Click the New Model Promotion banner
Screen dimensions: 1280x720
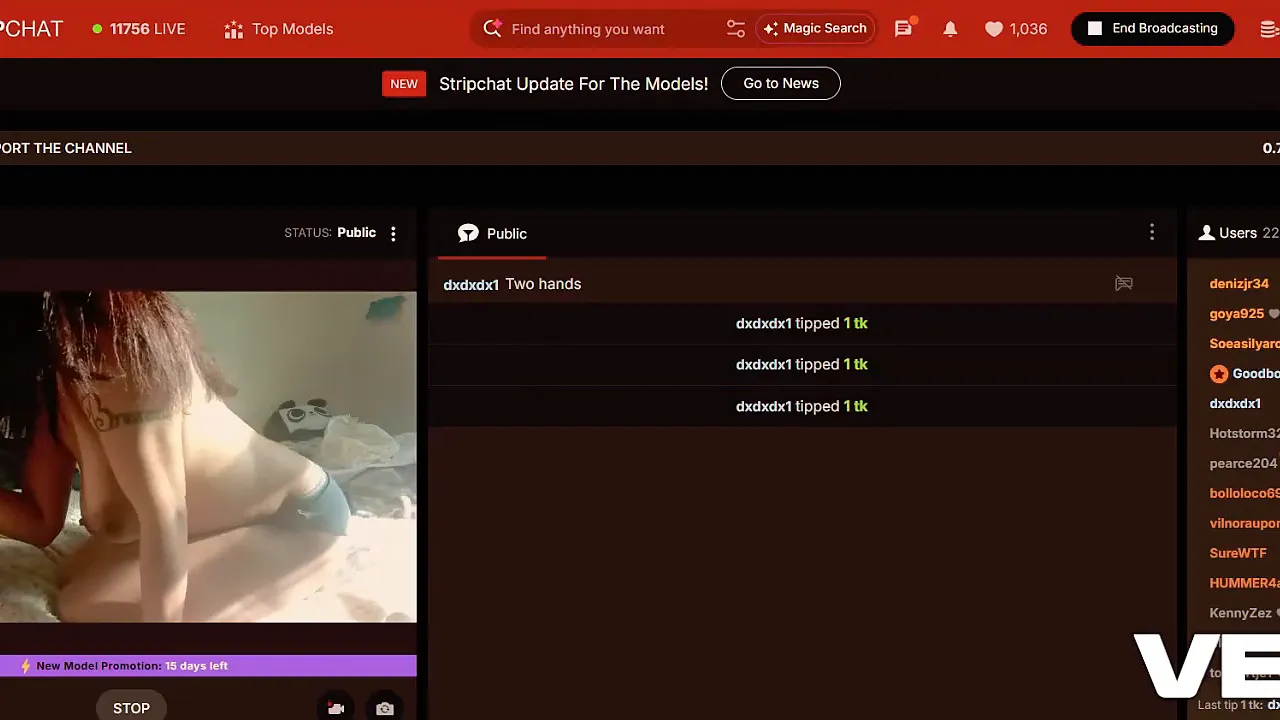pos(208,666)
